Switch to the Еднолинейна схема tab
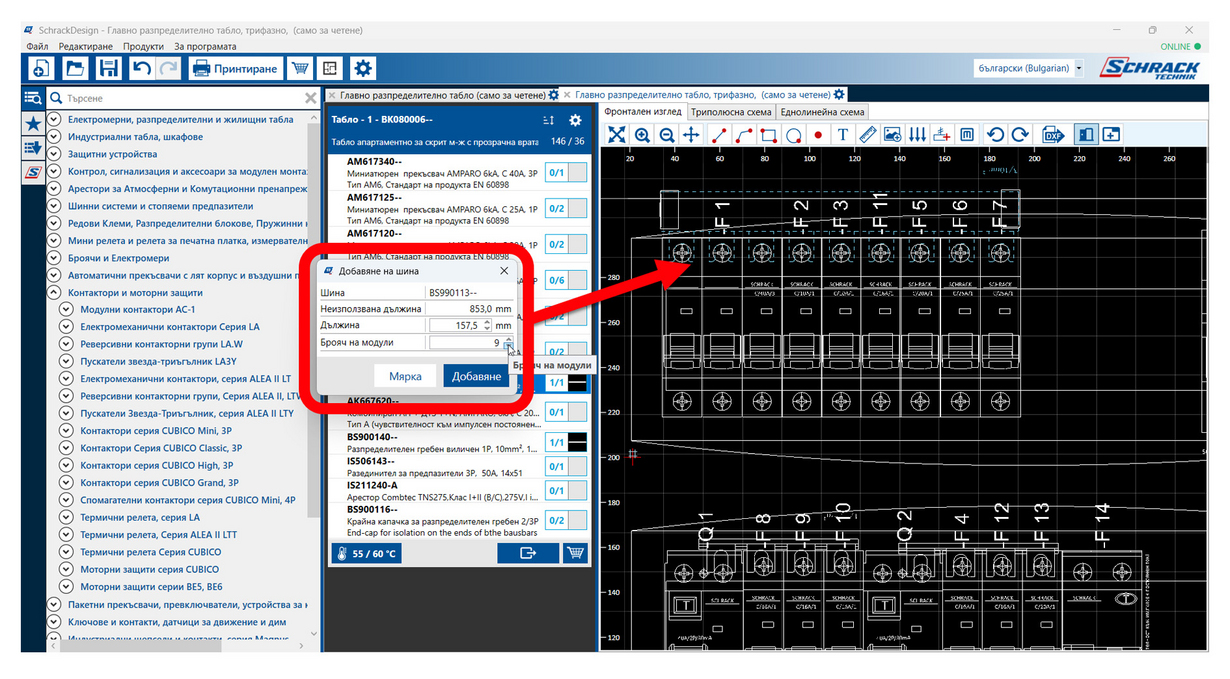 point(822,112)
